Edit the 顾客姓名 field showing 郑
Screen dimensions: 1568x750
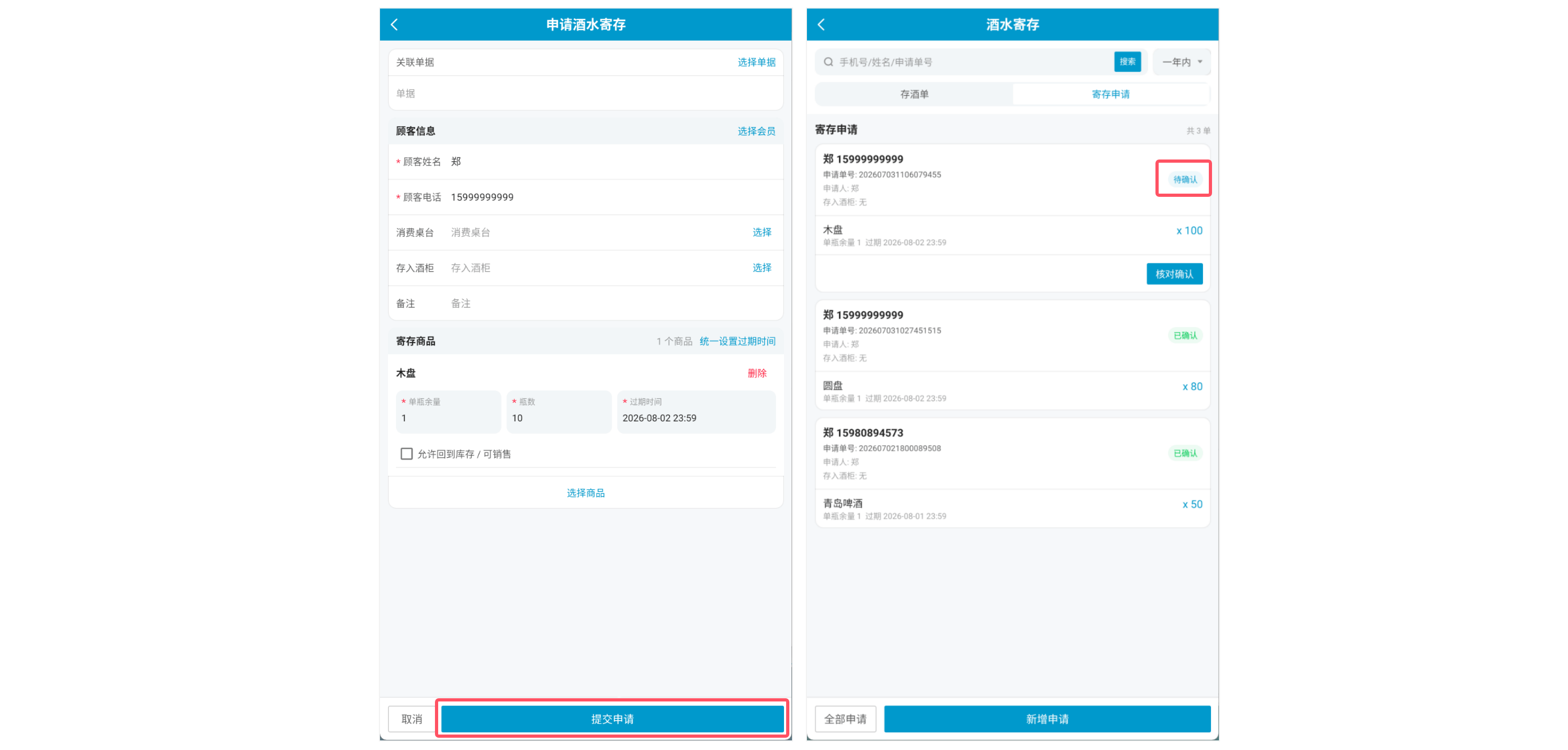[585, 162]
